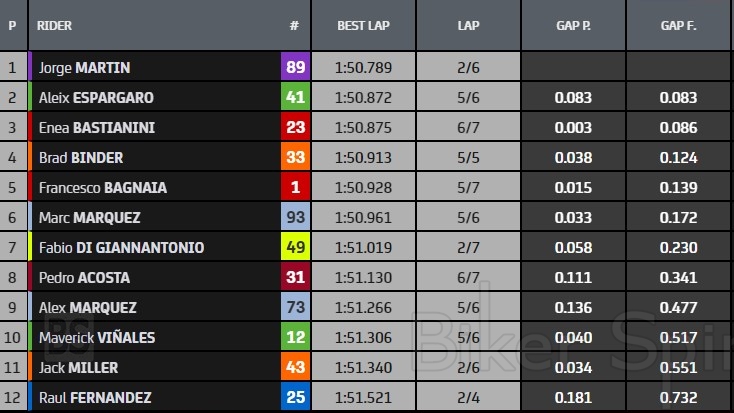
Task: Click Pedro ACOSTA's name
Action: [x=84, y=278]
